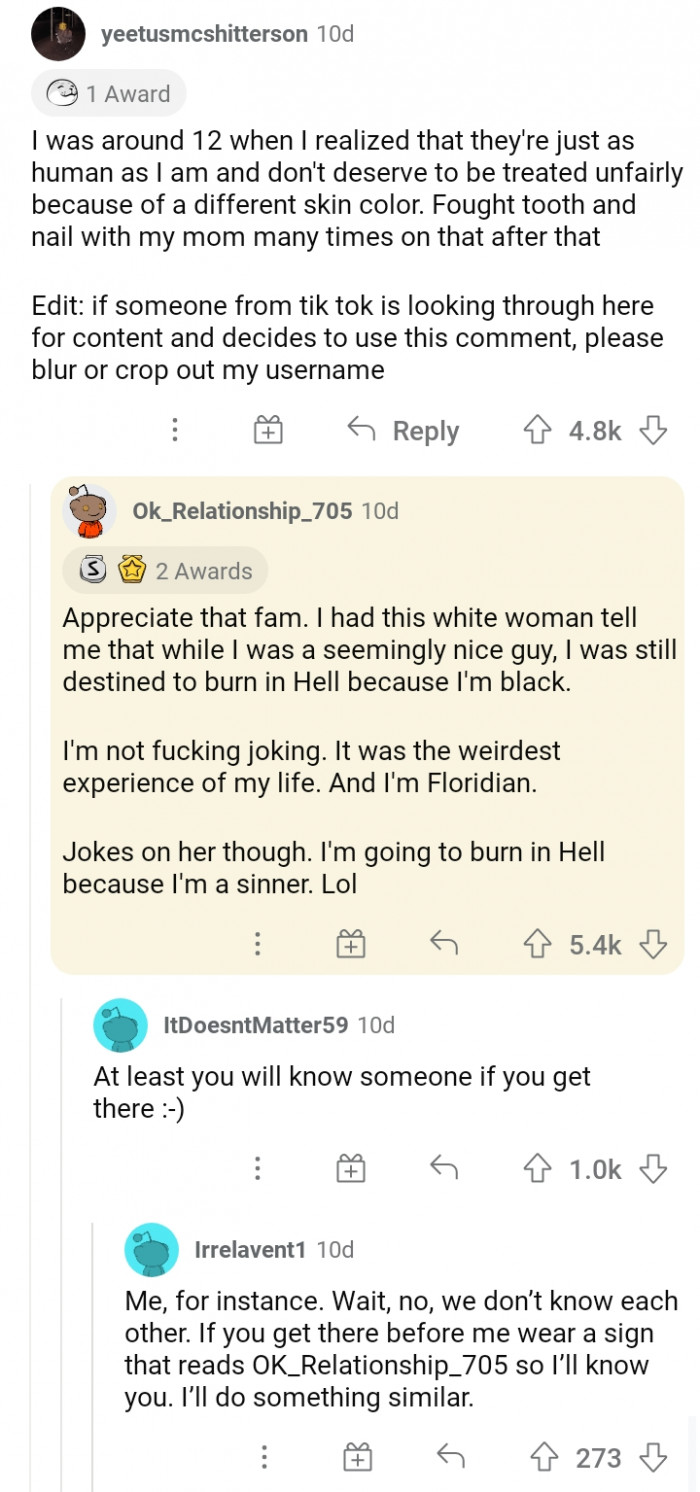Open overflow menu on Irrelavent1's comment

263,1459
